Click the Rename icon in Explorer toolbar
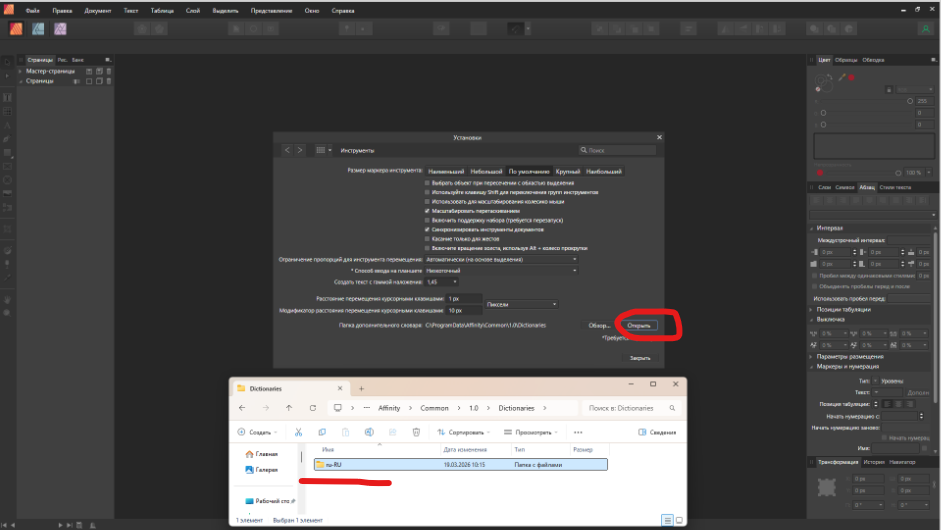941x530 pixels. tap(369, 432)
